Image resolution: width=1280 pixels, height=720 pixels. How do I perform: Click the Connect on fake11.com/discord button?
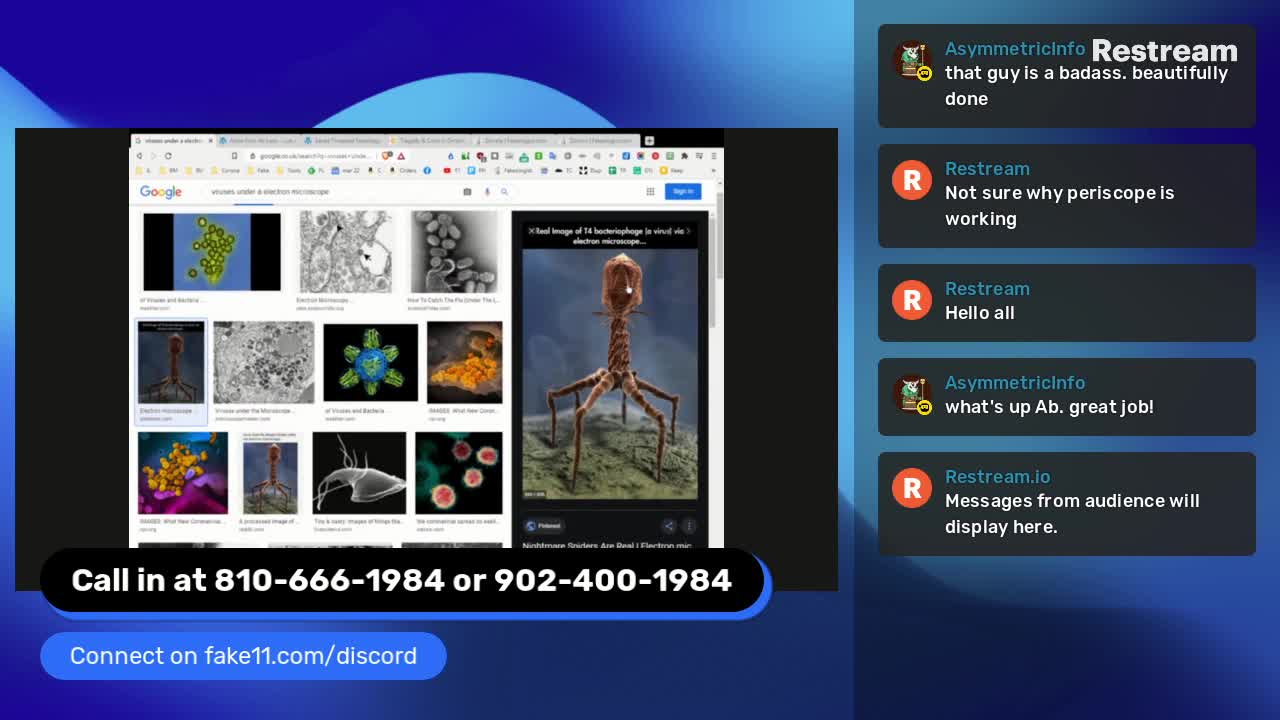243,656
